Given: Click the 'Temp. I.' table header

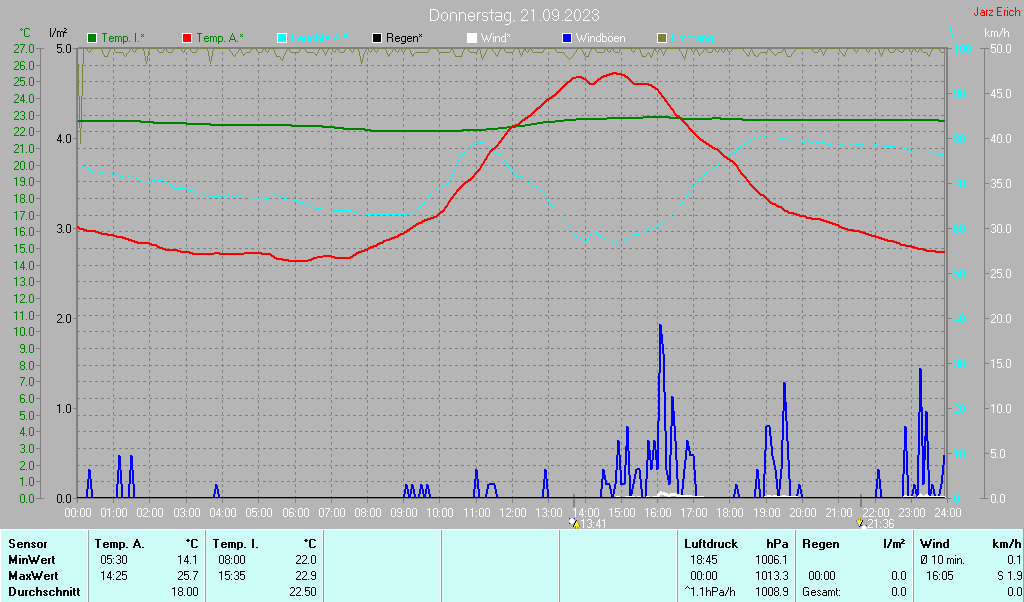Looking at the screenshot, I should click(236, 544).
